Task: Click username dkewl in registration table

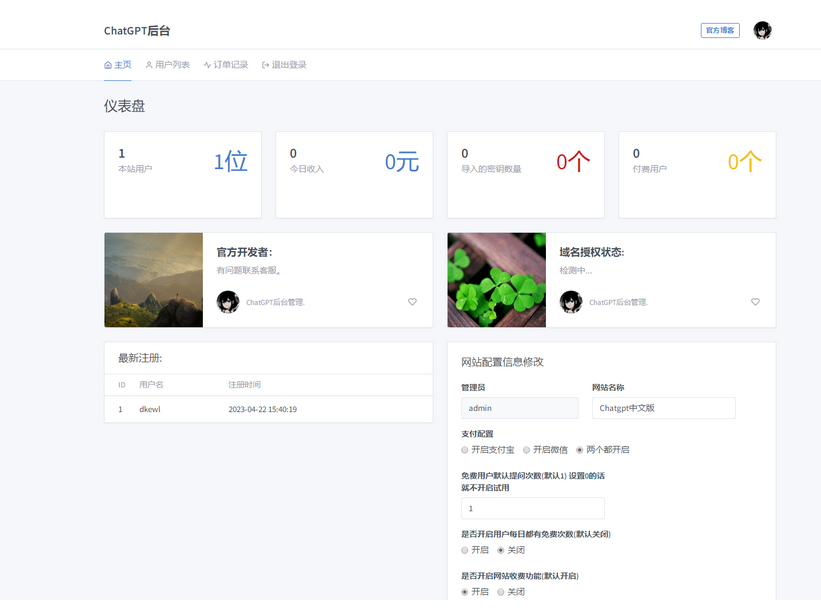Action: [x=150, y=409]
